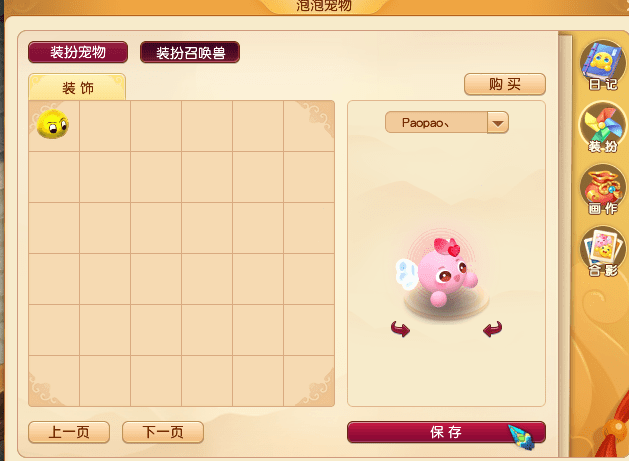Click the pink pet preview

pos(438,272)
